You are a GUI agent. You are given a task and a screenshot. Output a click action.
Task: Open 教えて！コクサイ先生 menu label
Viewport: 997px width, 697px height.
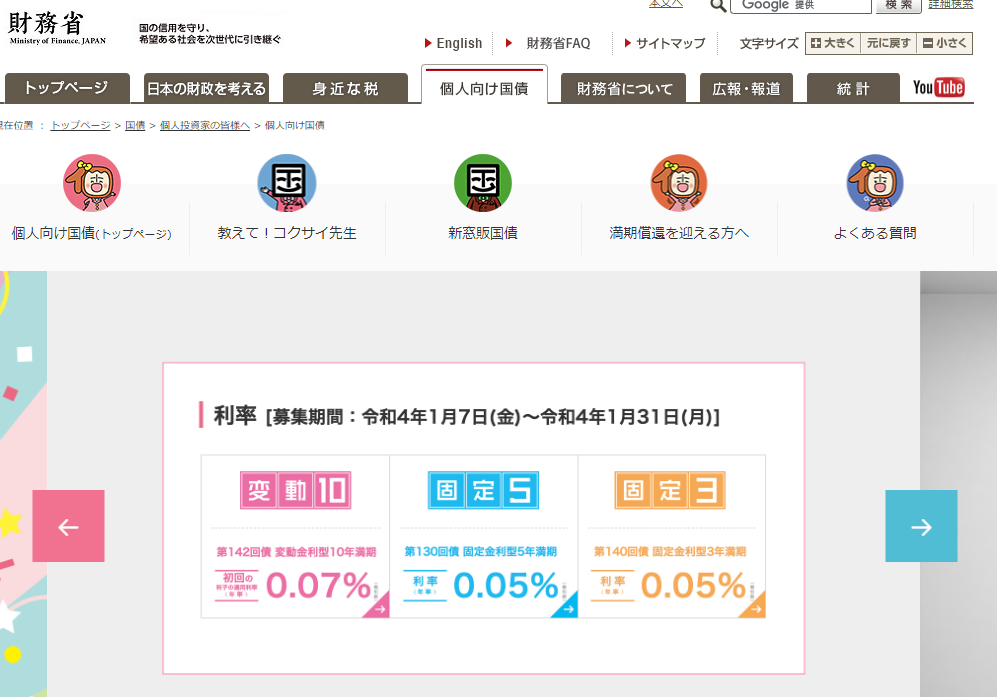click(287, 233)
